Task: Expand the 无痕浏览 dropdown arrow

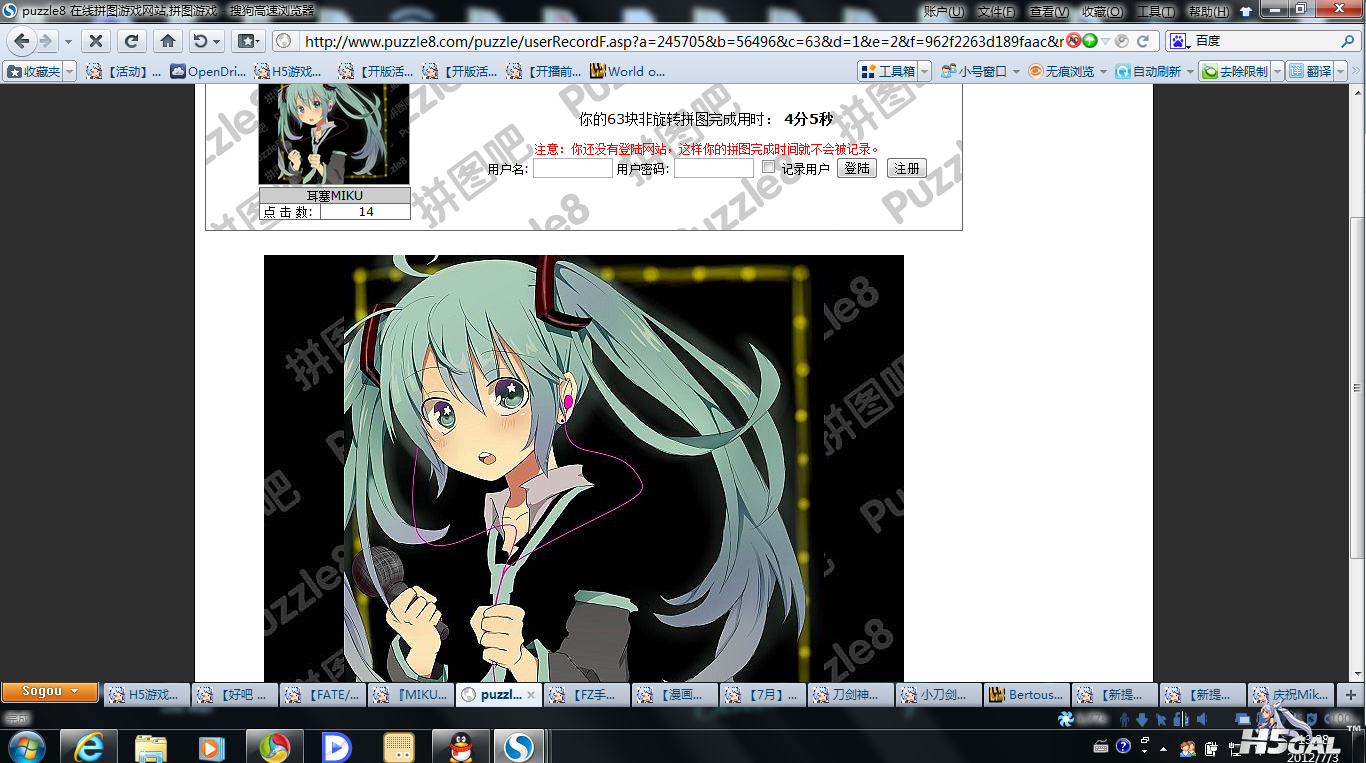Action: [x=1104, y=72]
